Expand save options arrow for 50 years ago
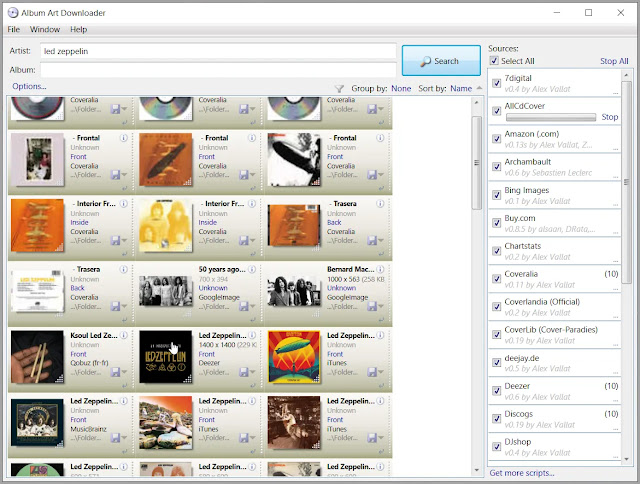The height and width of the screenshot is (484, 640). 253,306
